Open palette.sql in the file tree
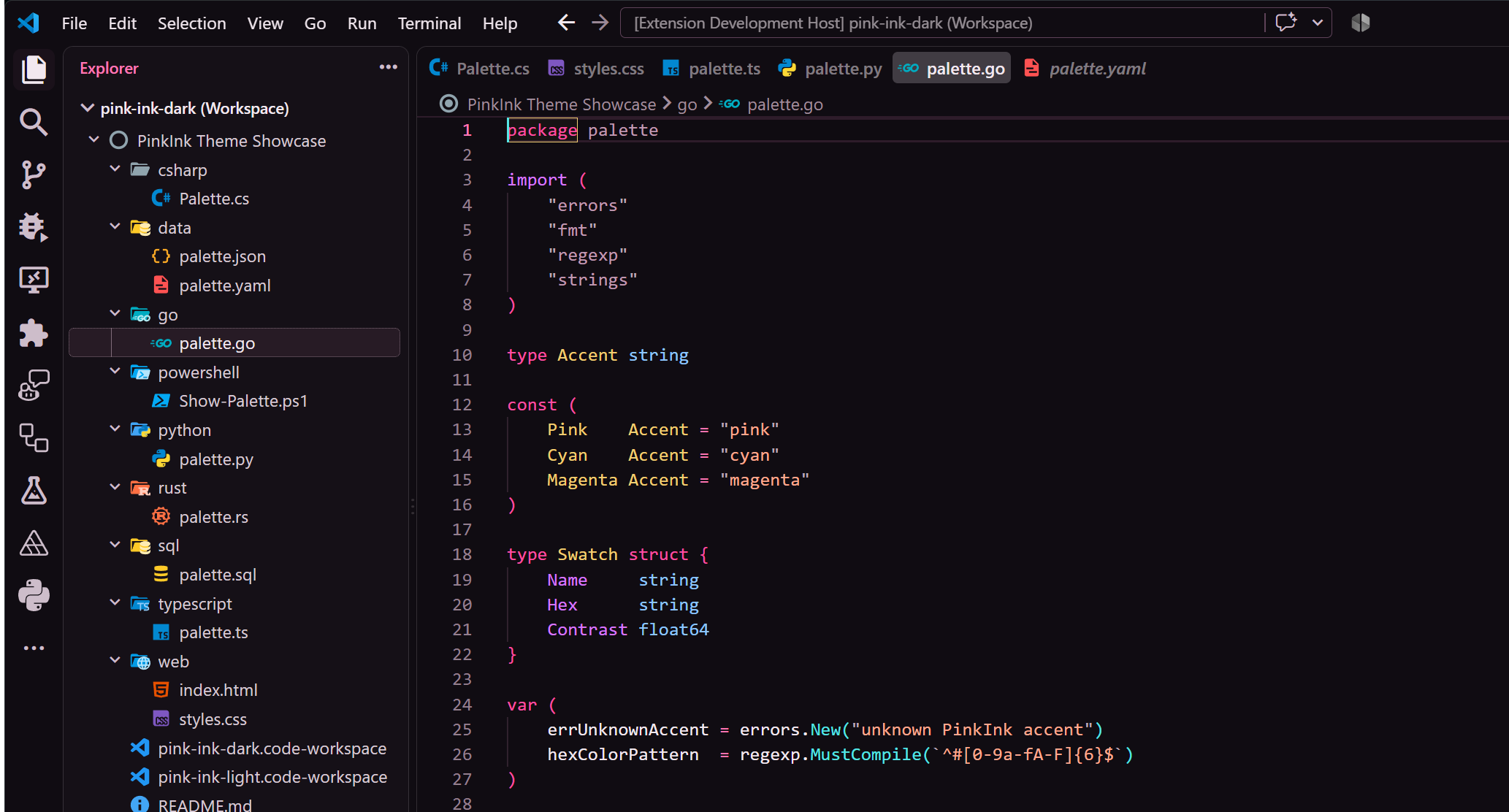The width and height of the screenshot is (1509, 812). [x=235, y=575]
